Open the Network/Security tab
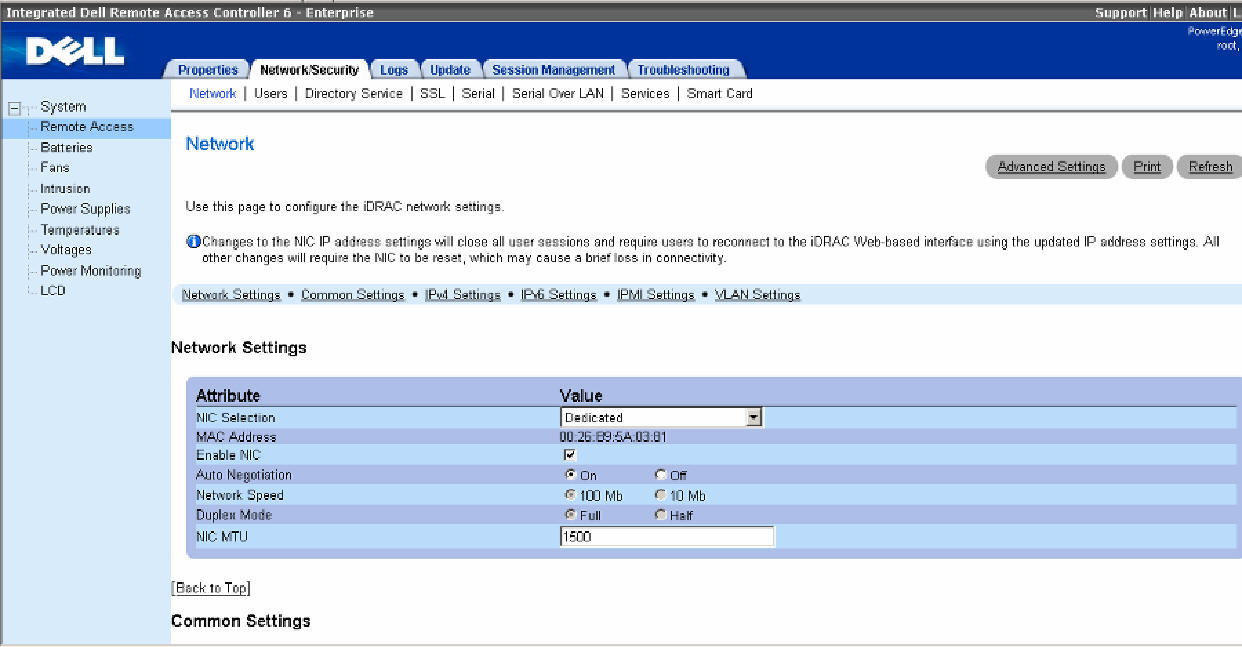1242x647 pixels. (308, 70)
